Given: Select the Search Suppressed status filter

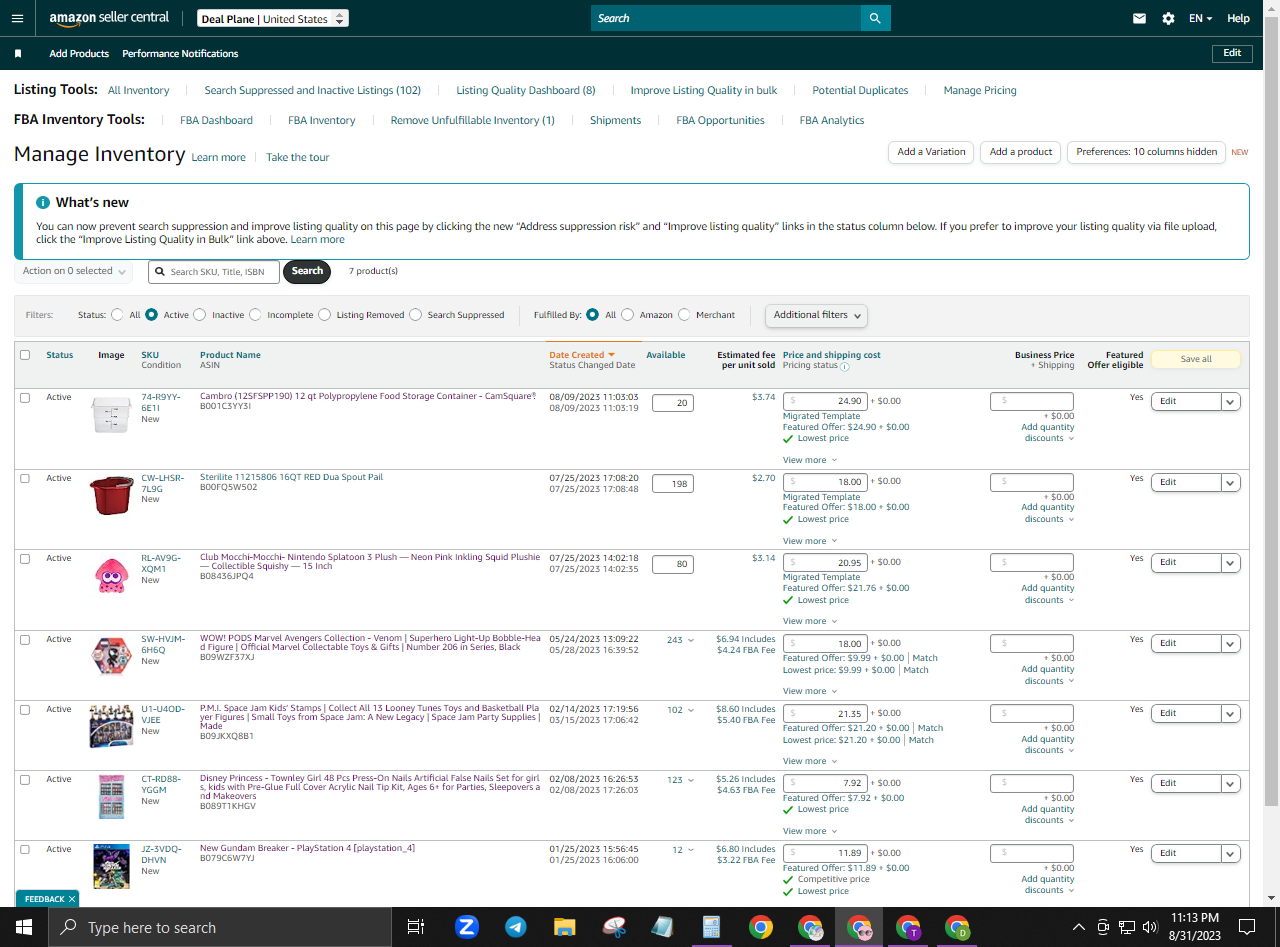Looking at the screenshot, I should tap(416, 315).
